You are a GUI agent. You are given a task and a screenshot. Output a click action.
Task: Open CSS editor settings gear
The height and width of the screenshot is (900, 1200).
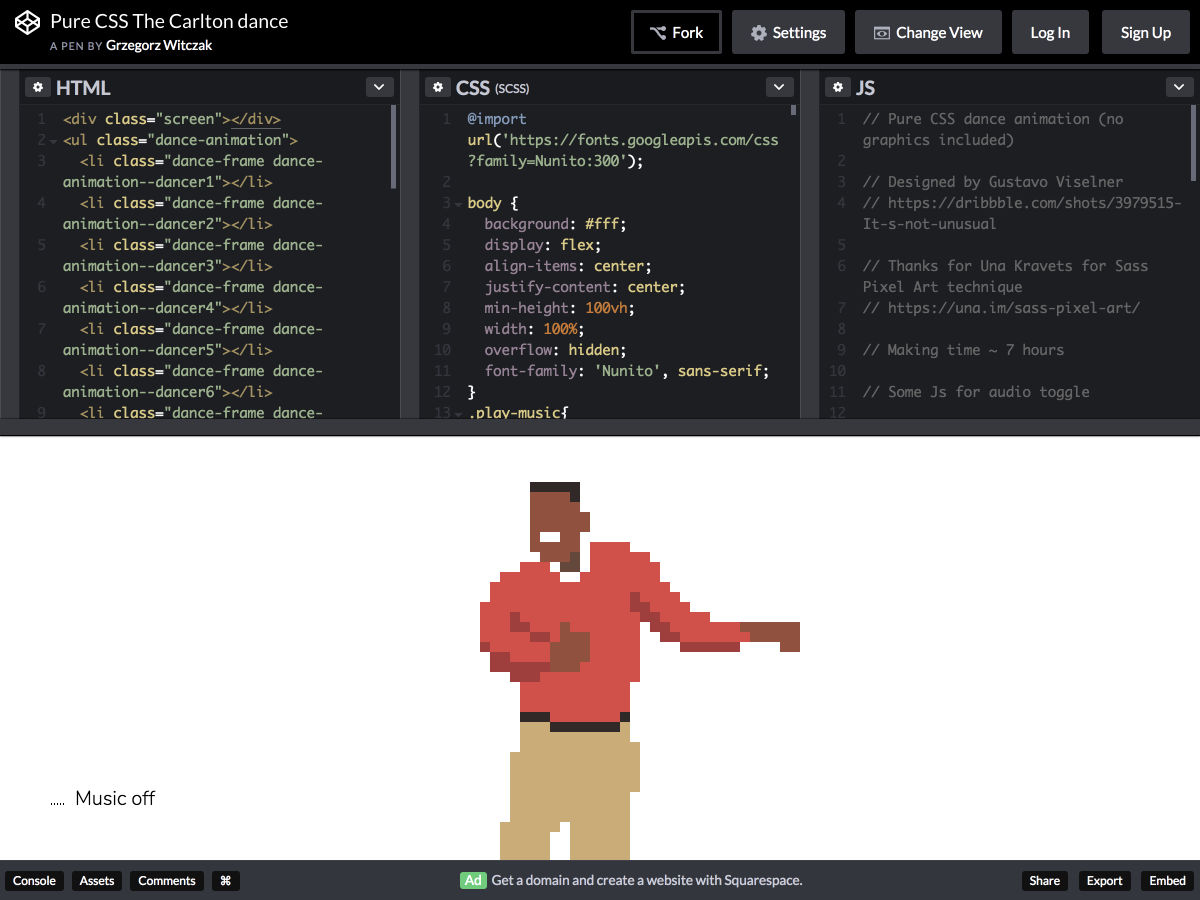click(437, 87)
